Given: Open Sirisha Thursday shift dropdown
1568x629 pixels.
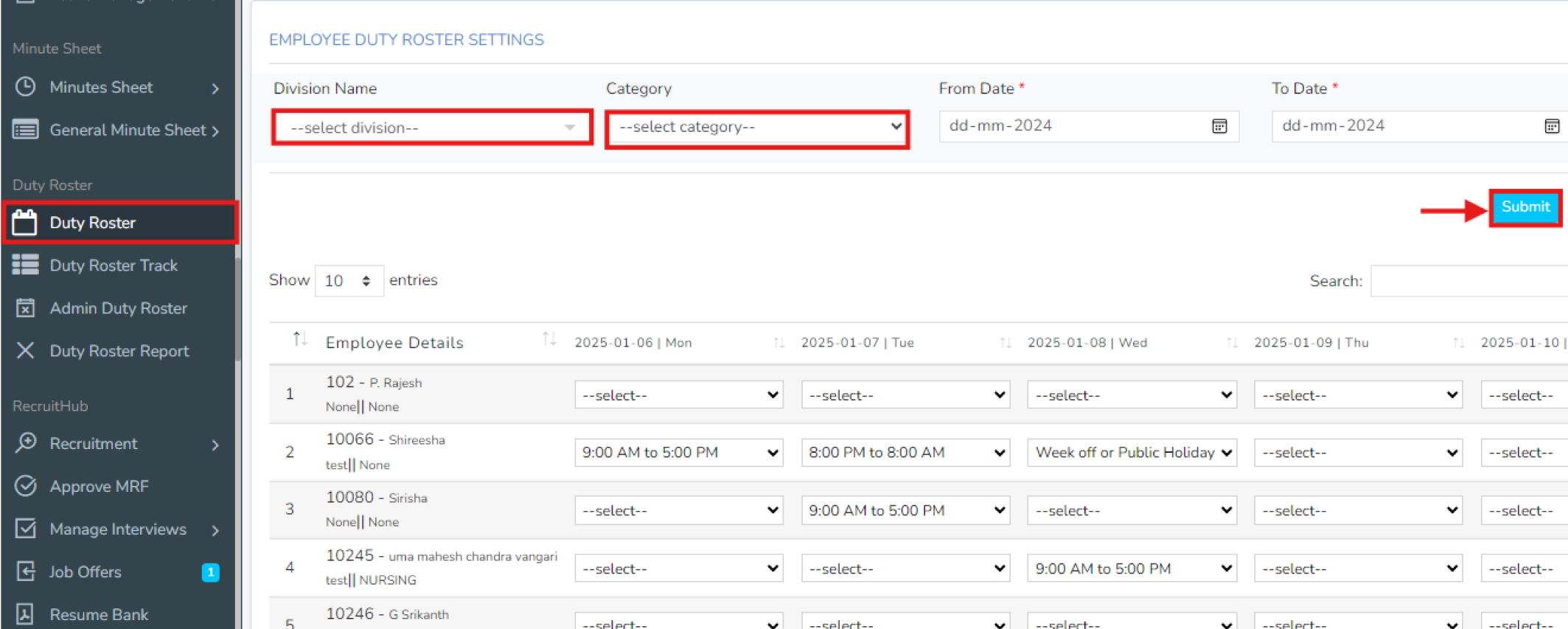Looking at the screenshot, I should [x=1358, y=510].
